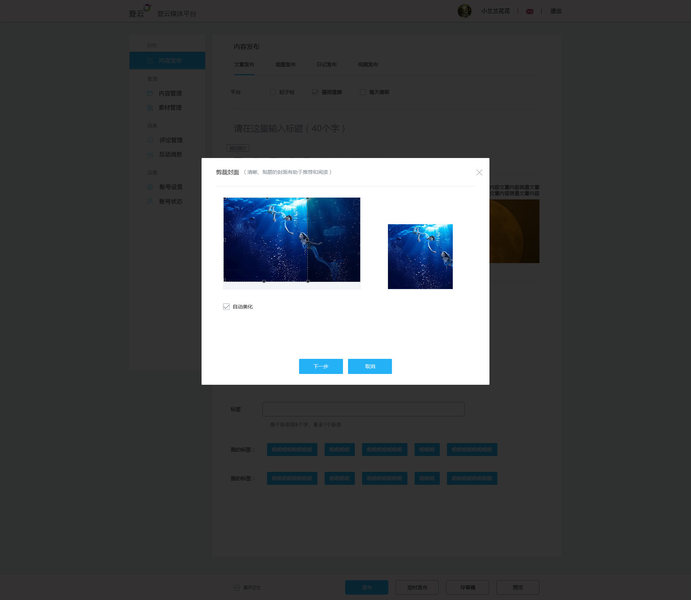Click the solid blue 发布 button in footer

click(367, 587)
